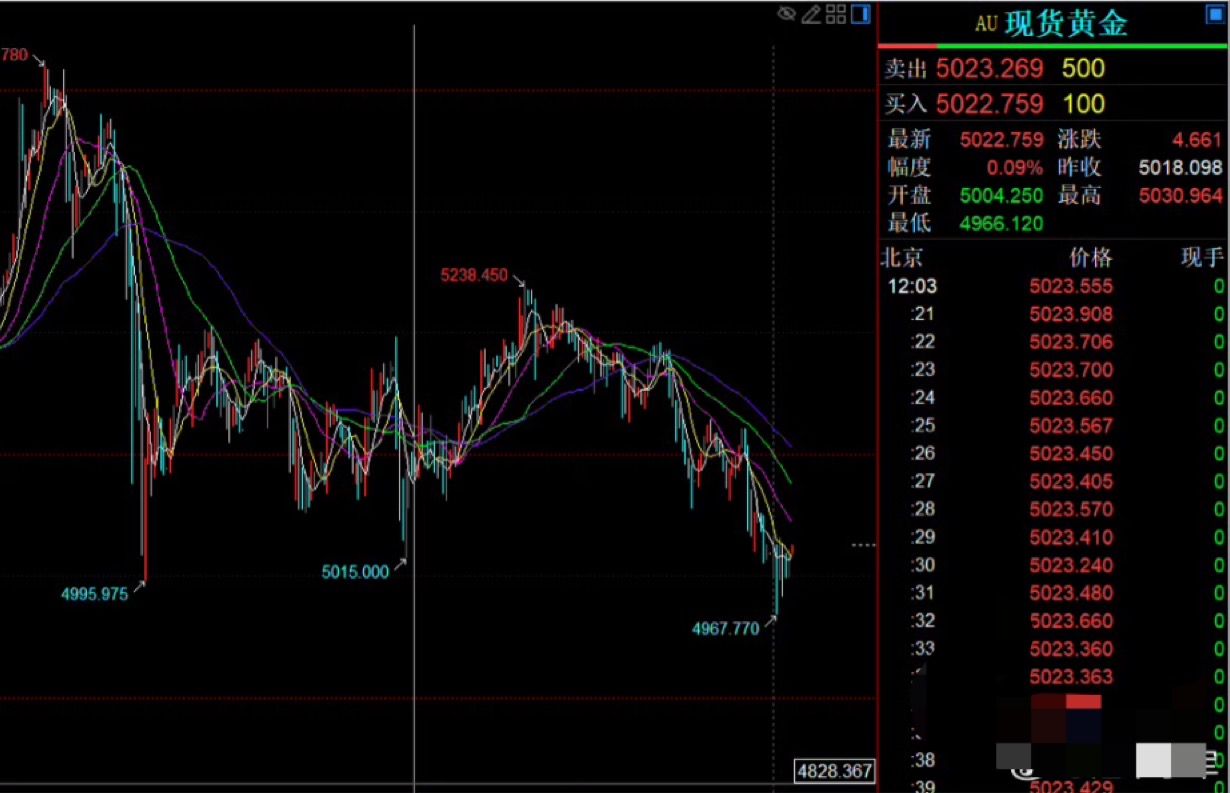Screen dimensions: 1230x793
Task: Select tick price 5023.567 at :25
Action: 1071,426
